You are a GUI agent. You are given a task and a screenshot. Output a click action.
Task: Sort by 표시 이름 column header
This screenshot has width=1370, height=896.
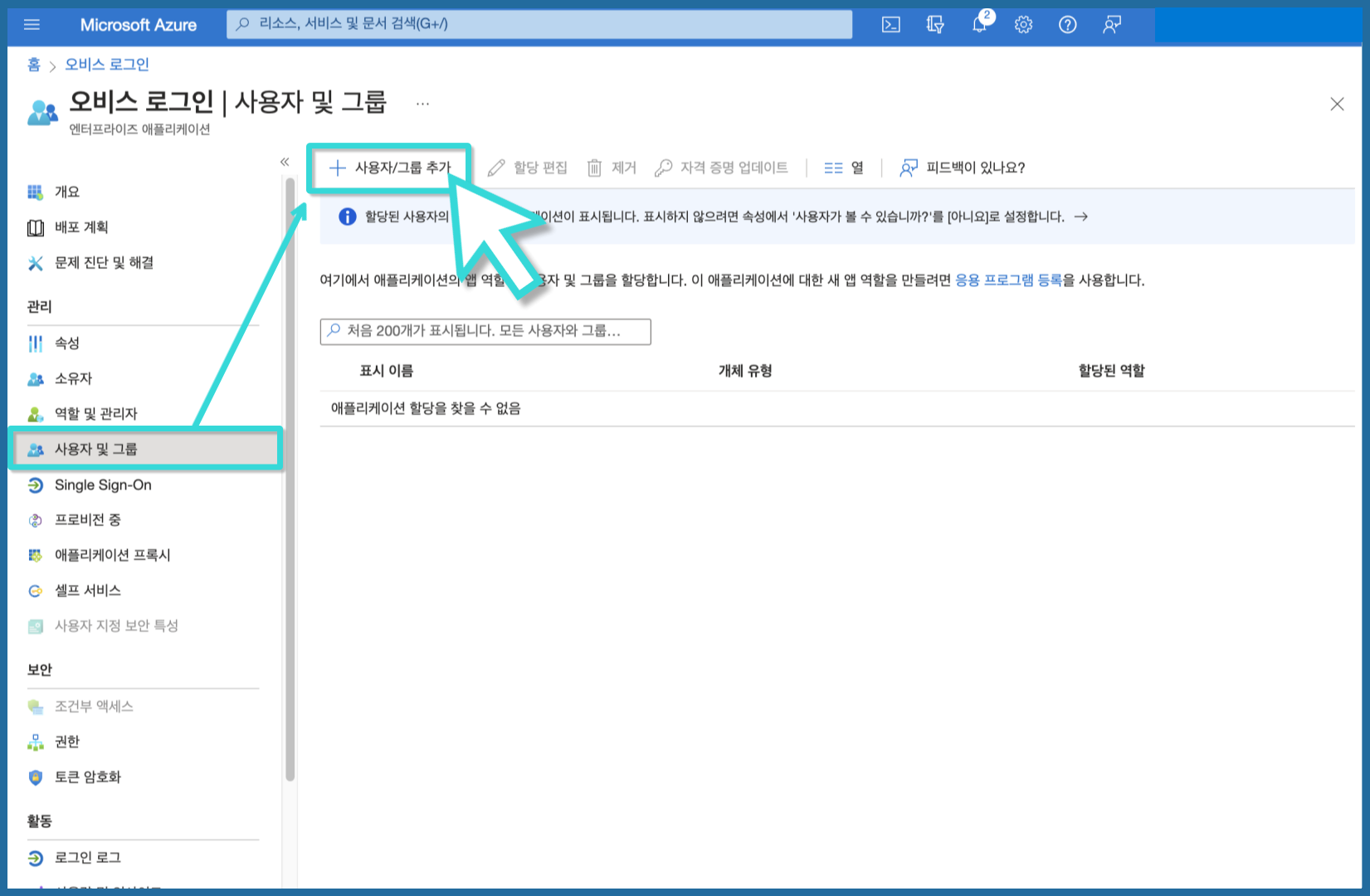pyautogui.click(x=386, y=371)
